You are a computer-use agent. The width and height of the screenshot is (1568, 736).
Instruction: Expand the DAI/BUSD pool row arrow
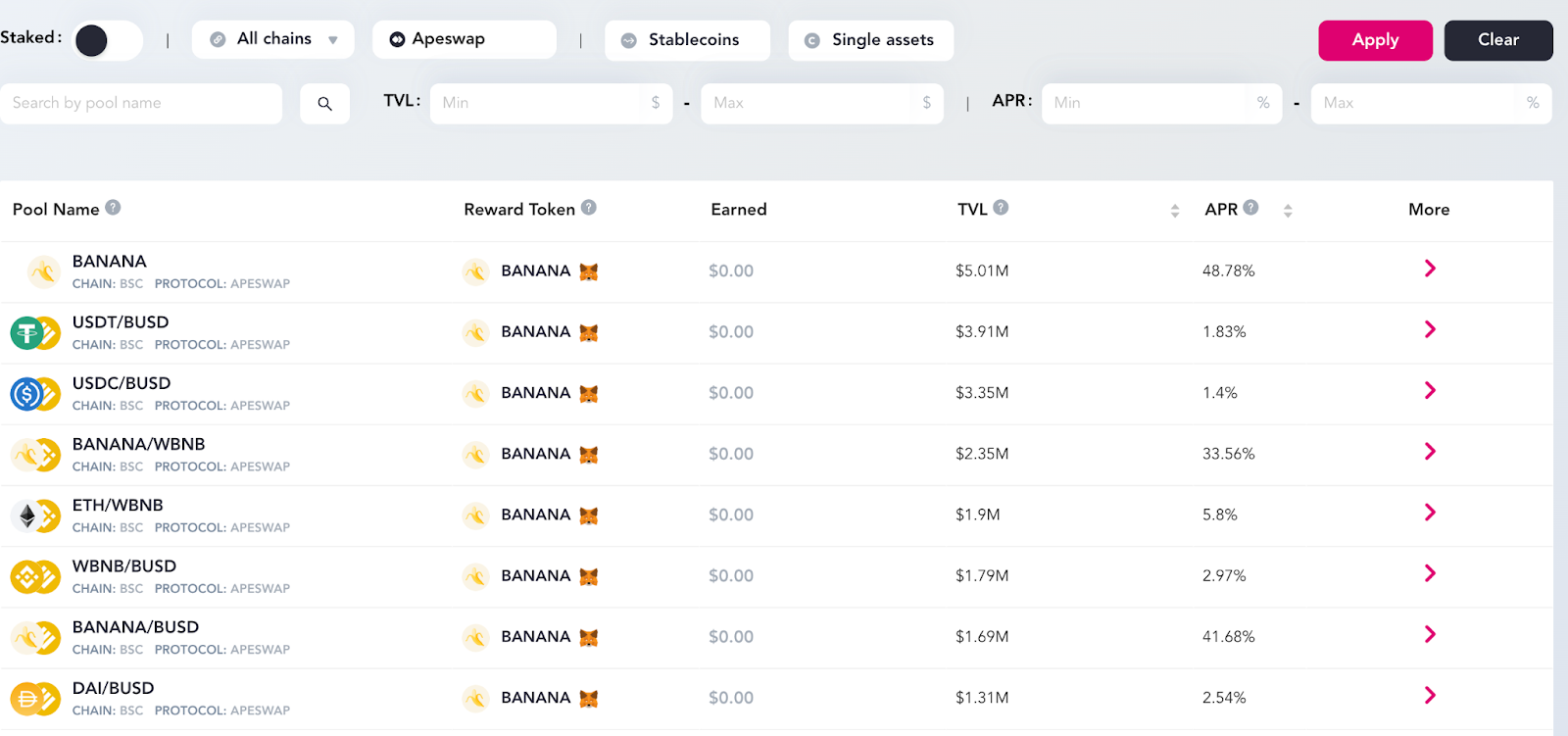tap(1430, 695)
